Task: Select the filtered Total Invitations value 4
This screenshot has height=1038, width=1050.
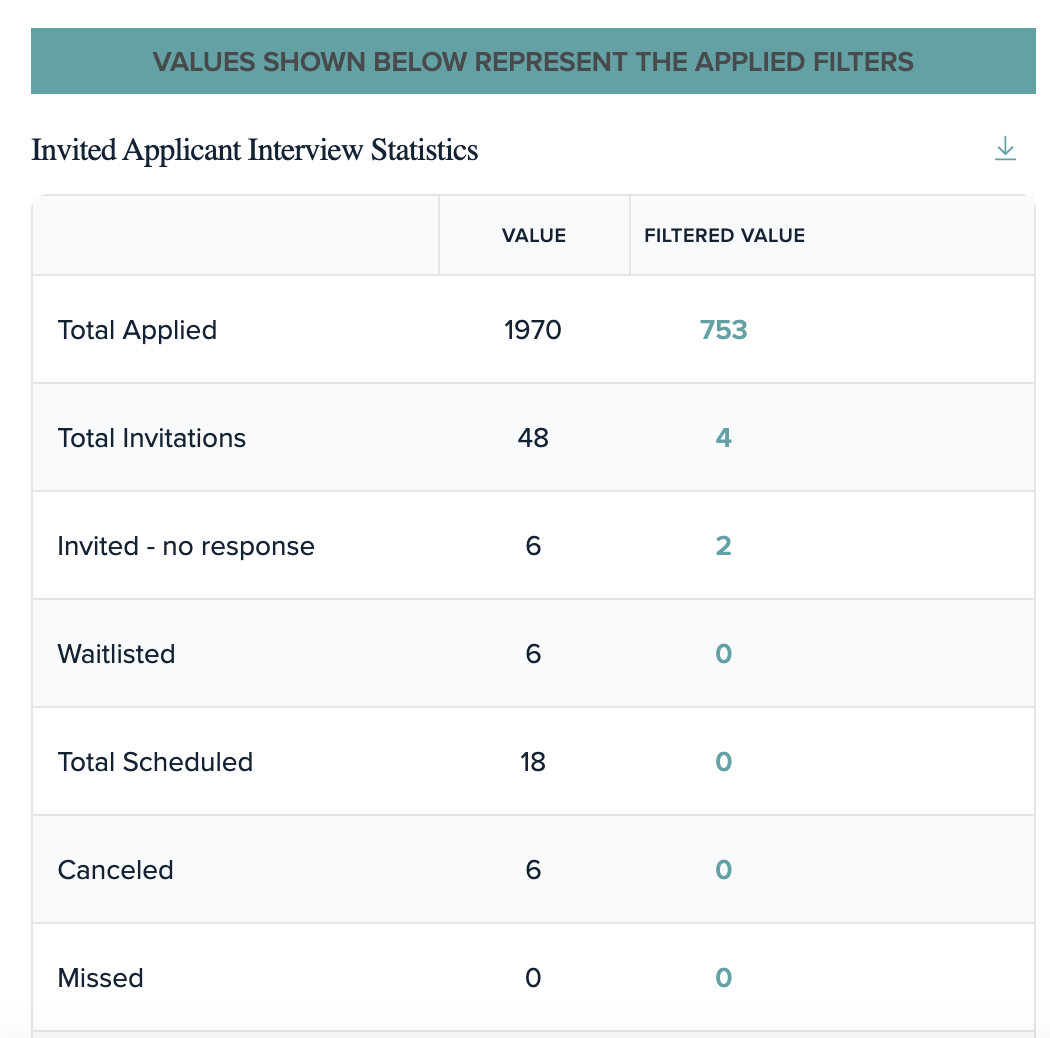Action: tap(723, 438)
